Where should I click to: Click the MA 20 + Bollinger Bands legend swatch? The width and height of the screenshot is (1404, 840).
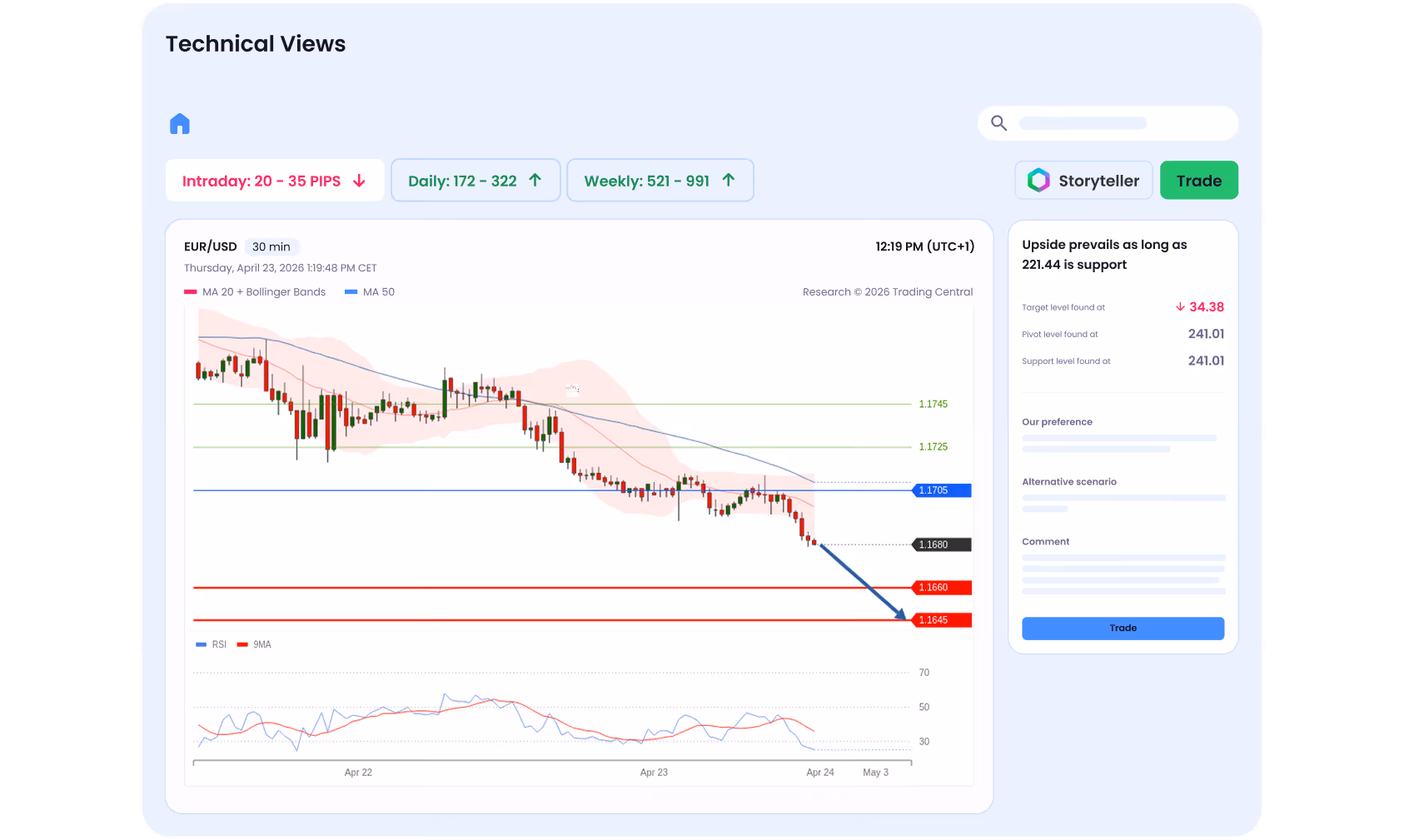191,292
